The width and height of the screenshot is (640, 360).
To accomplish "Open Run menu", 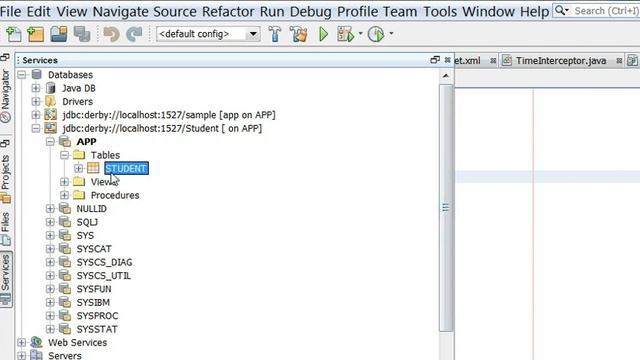I will [x=272, y=11].
